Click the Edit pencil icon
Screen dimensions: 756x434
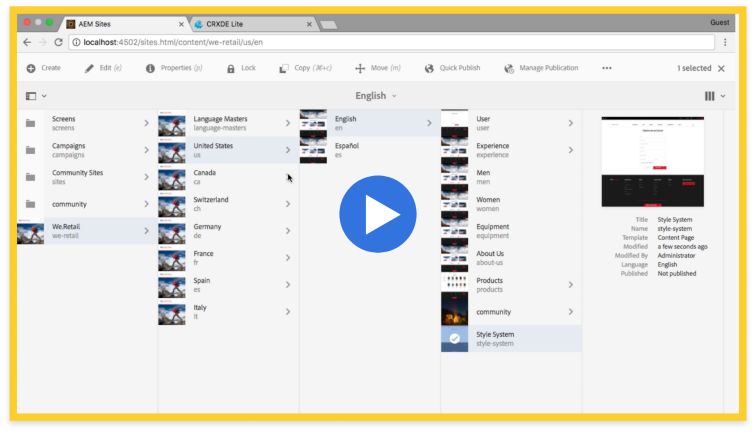coord(89,68)
